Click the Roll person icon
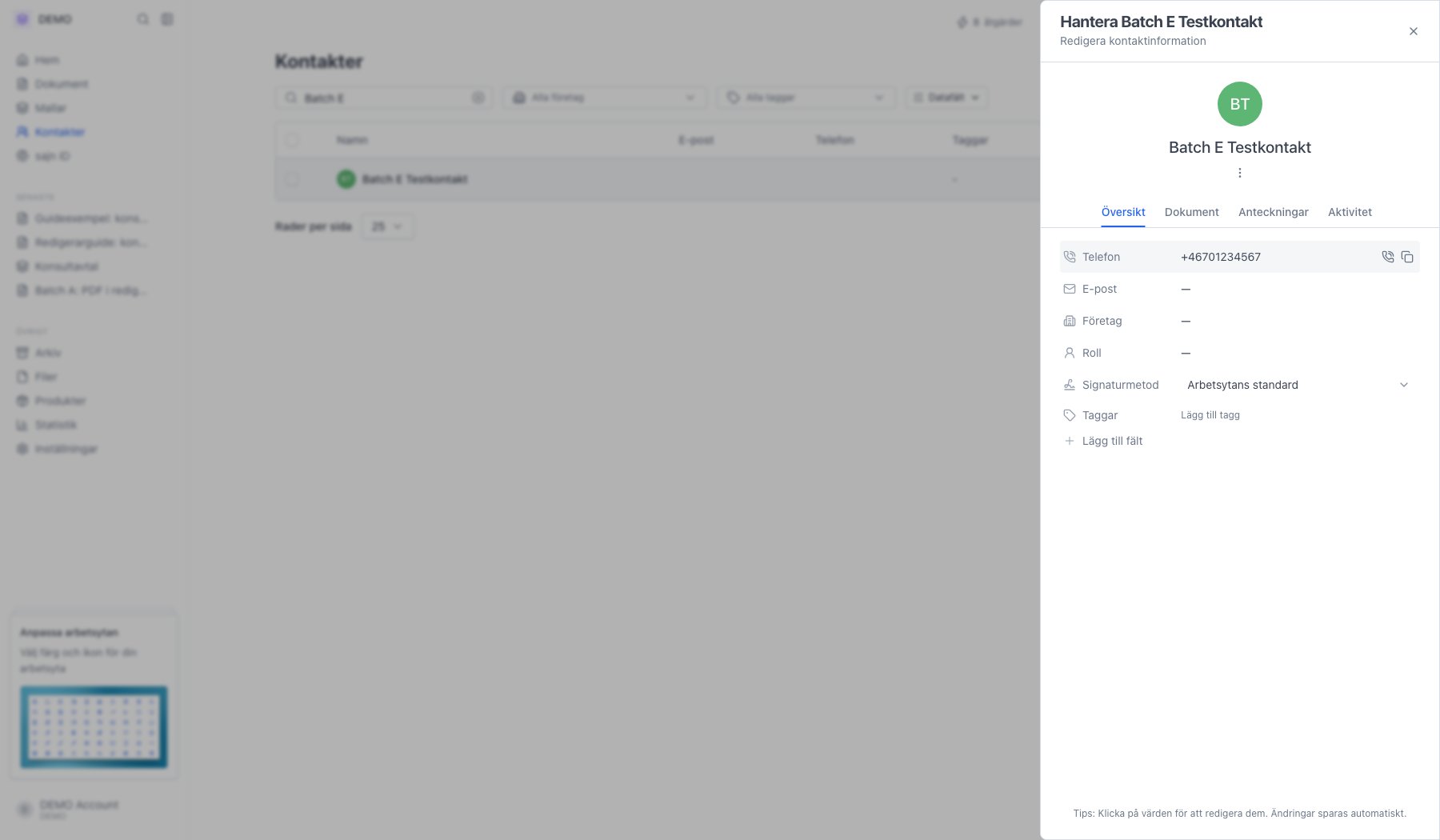The width and height of the screenshot is (1440, 840). [x=1069, y=353]
